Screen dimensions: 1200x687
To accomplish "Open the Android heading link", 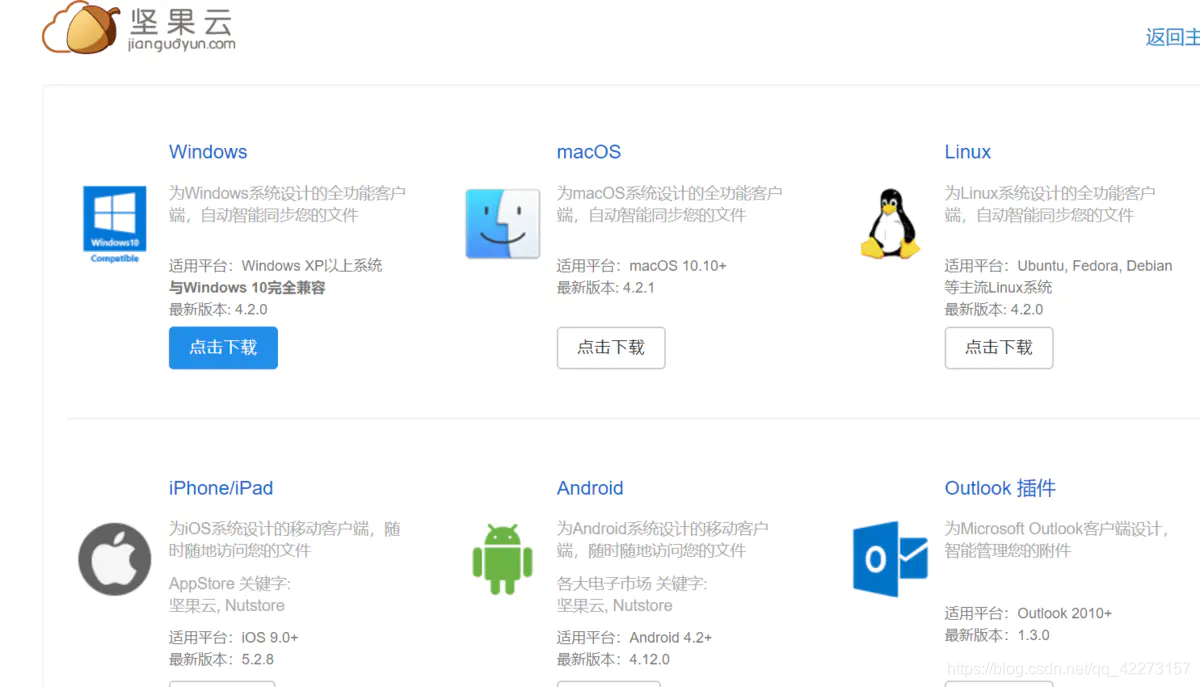I will [590, 488].
